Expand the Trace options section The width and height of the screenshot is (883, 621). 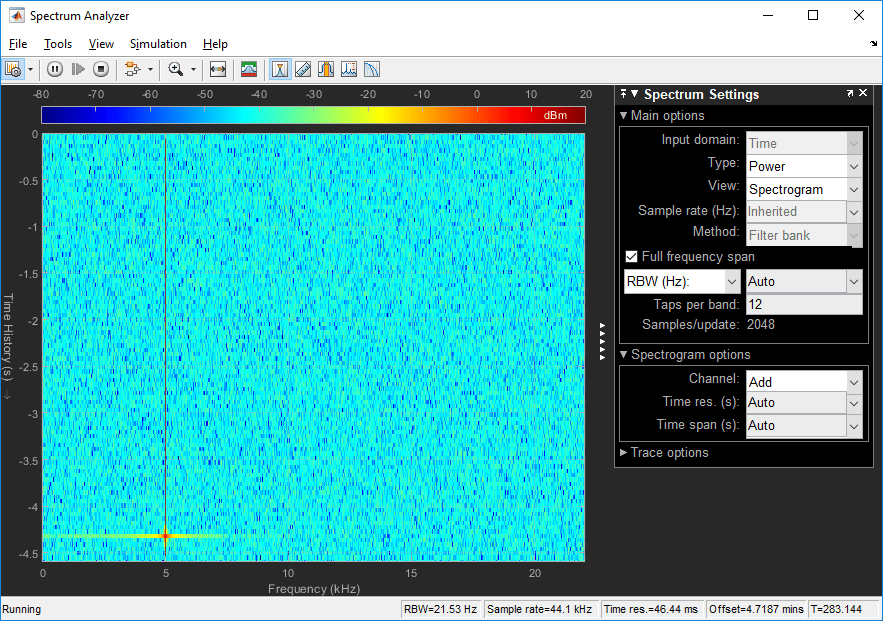coord(668,453)
